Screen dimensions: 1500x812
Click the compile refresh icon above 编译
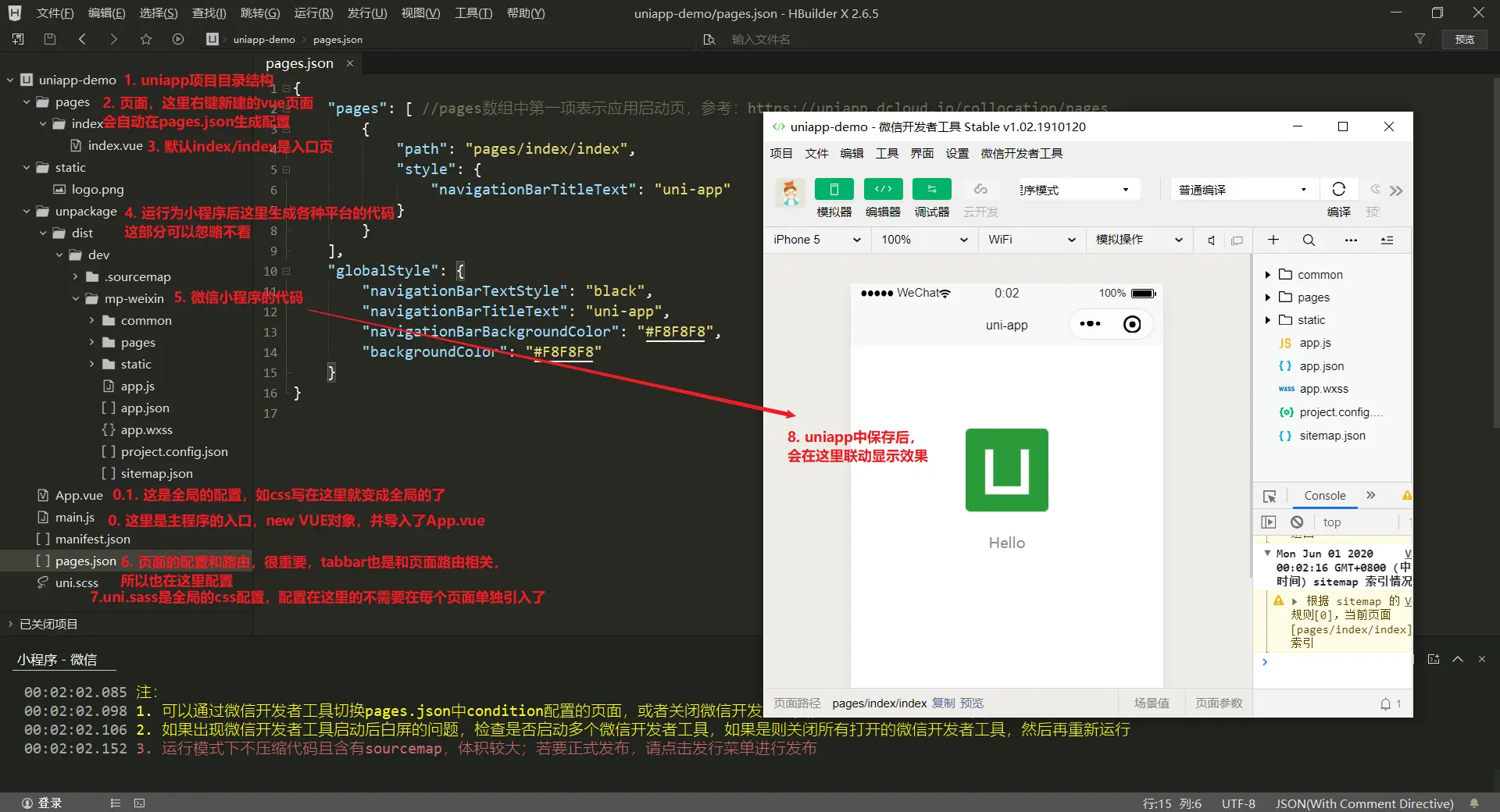tap(1338, 189)
